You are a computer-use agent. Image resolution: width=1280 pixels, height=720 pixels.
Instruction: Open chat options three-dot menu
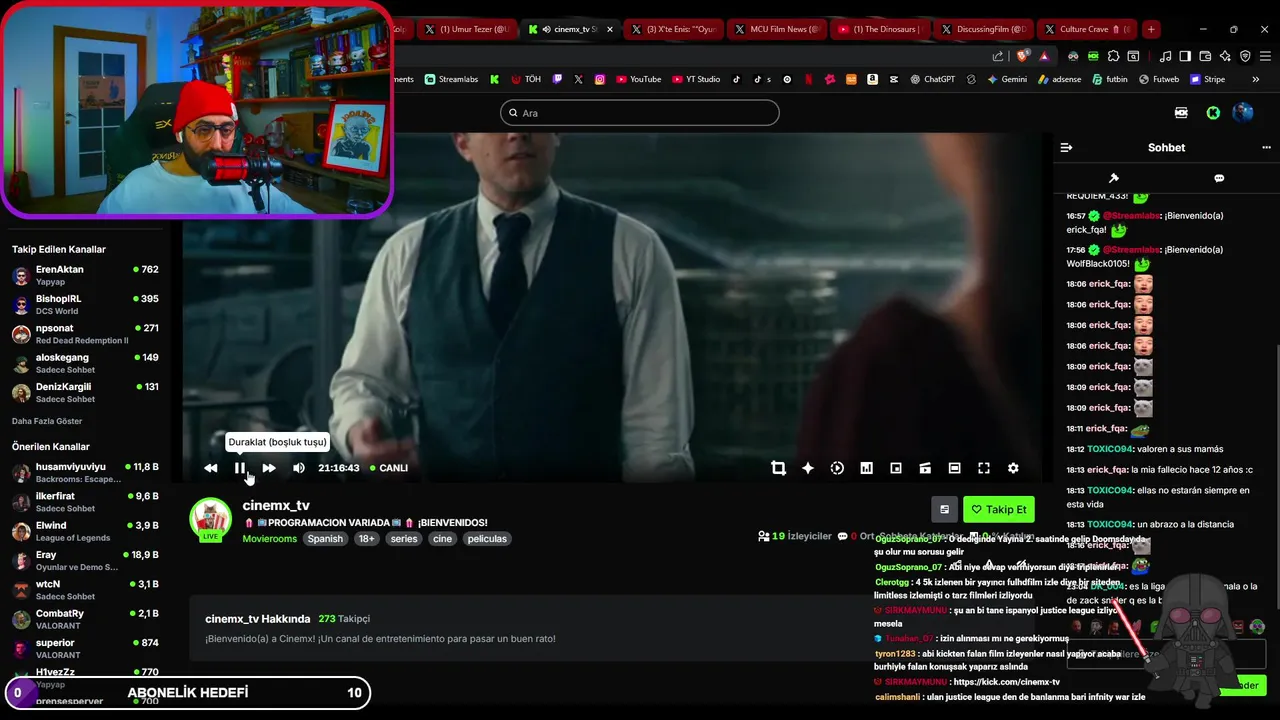pyautogui.click(x=1266, y=147)
